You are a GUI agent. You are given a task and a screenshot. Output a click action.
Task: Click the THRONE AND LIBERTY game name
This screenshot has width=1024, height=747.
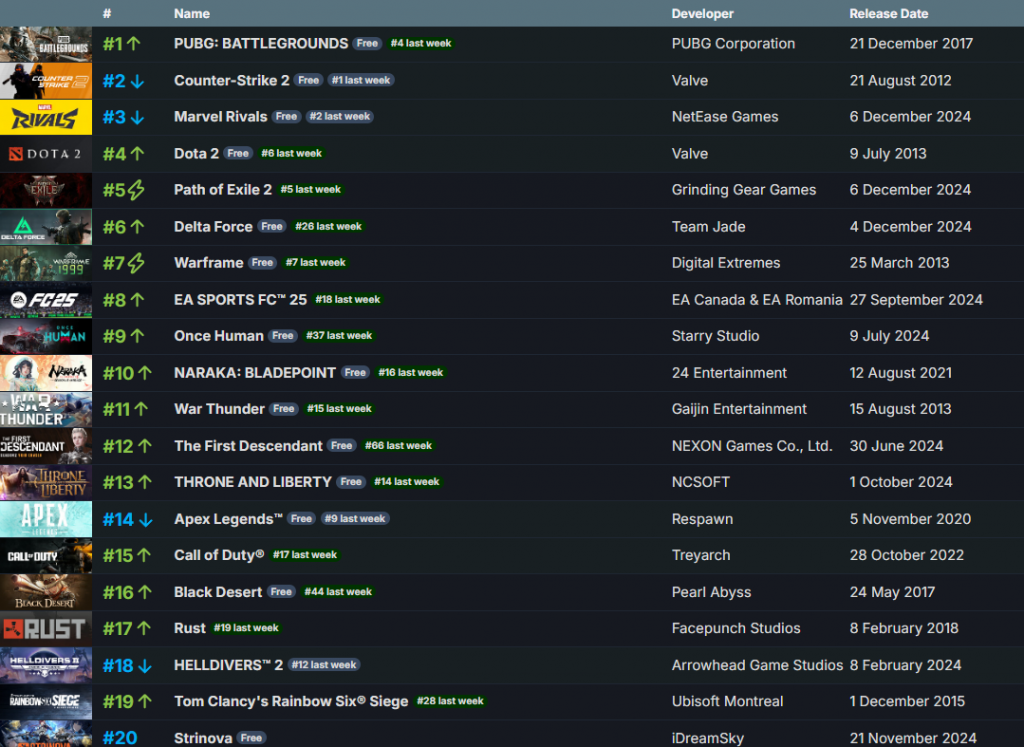click(x=253, y=482)
